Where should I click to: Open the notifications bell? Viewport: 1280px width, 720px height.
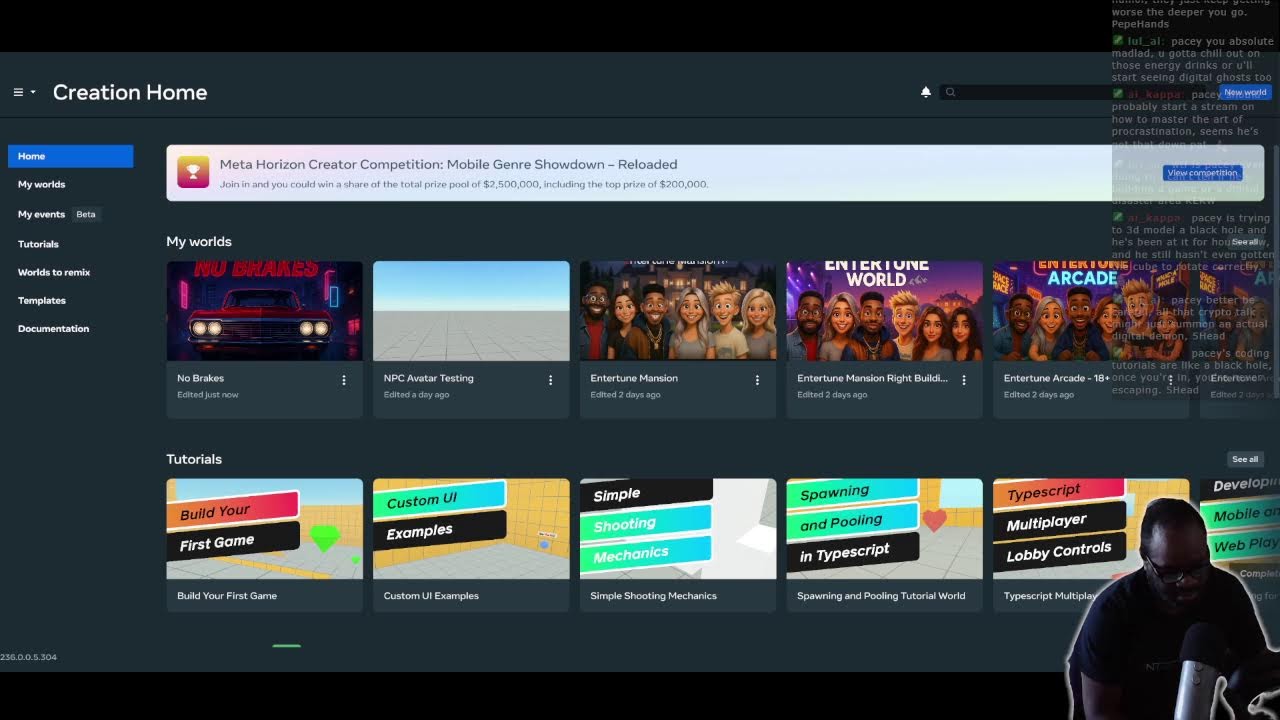pyautogui.click(x=926, y=92)
